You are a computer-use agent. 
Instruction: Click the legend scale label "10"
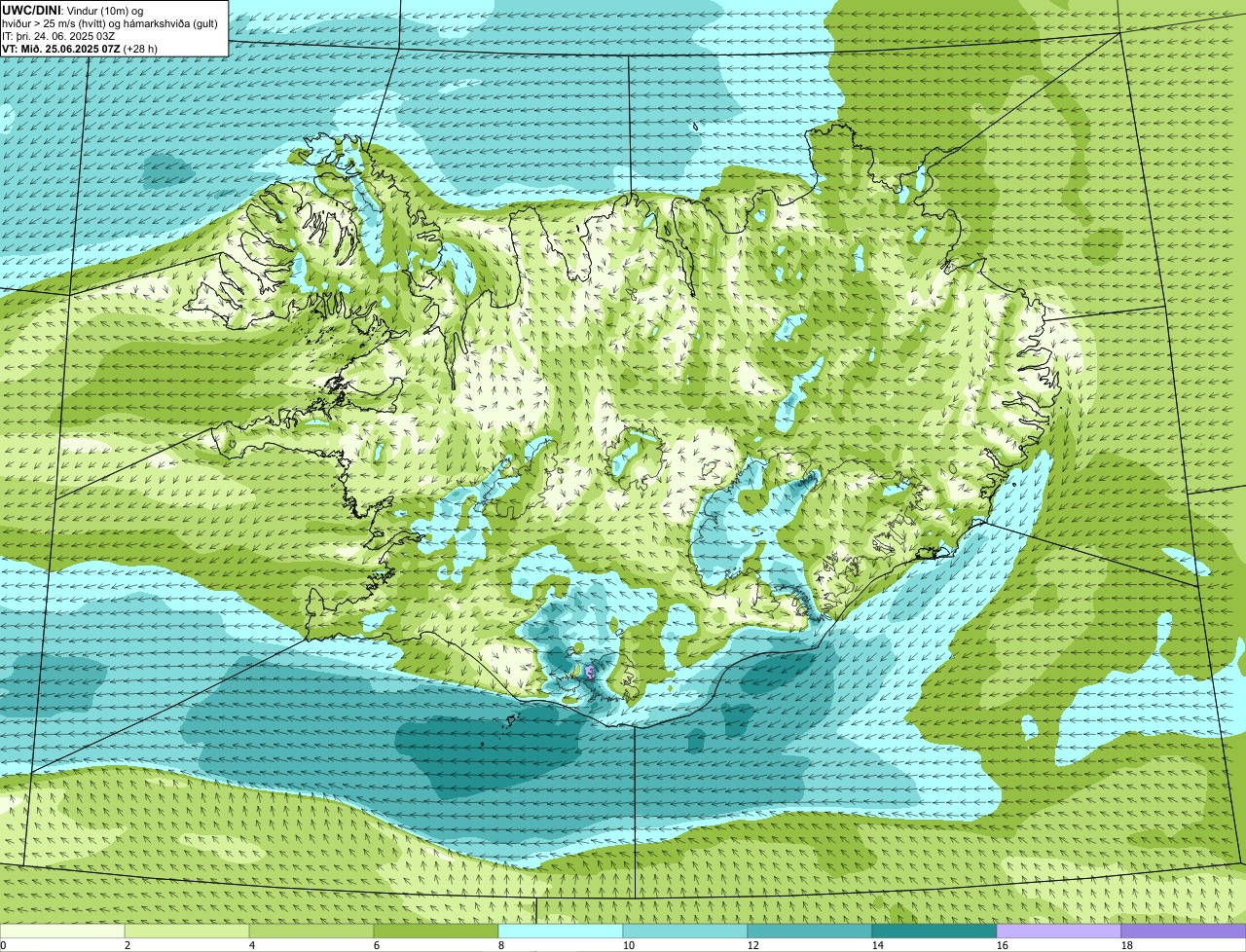pyautogui.click(x=629, y=945)
